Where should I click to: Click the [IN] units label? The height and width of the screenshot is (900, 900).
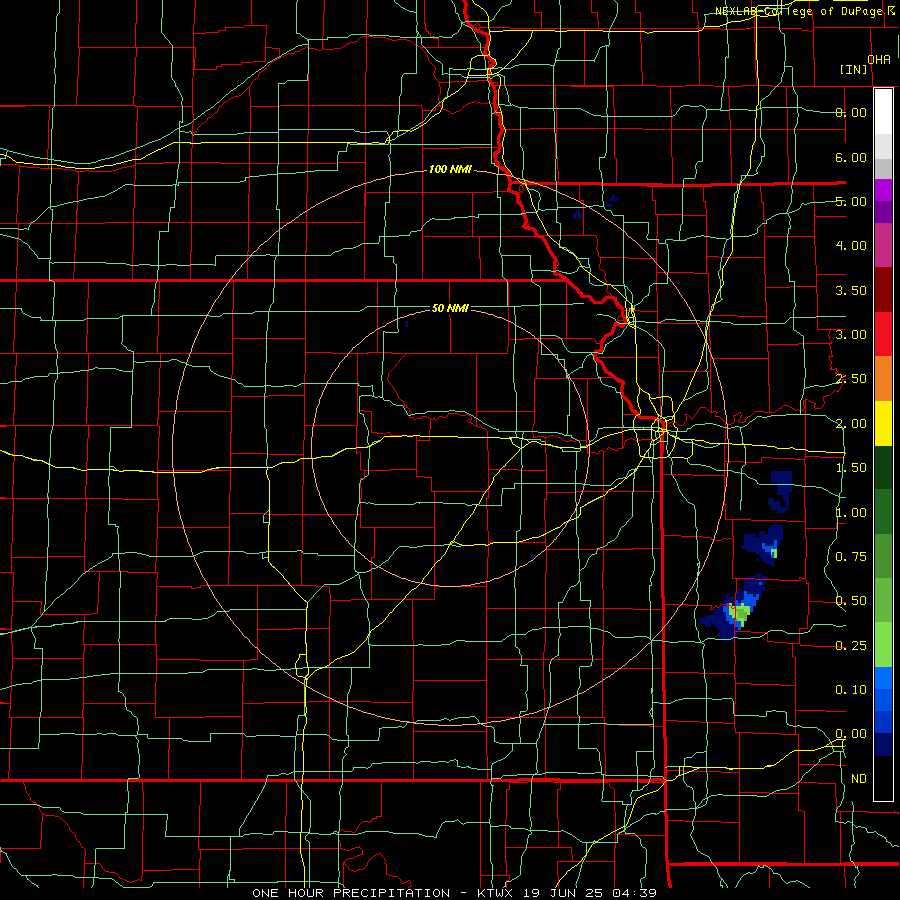point(853,69)
